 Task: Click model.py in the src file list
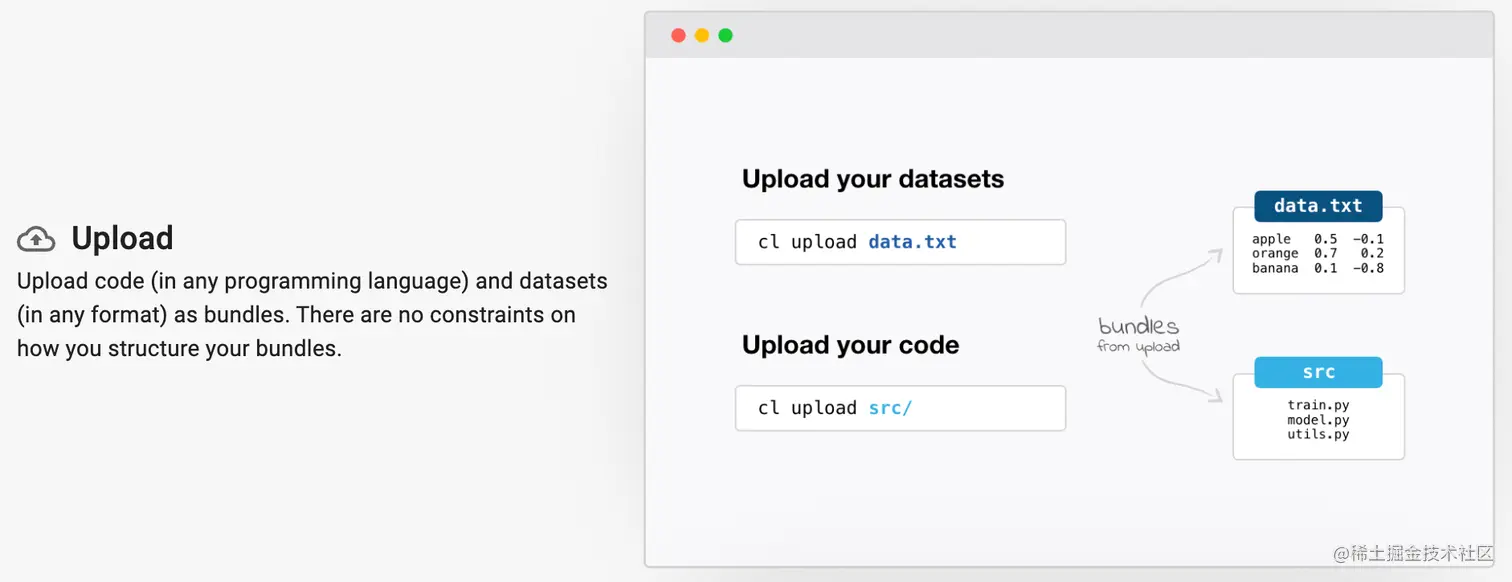click(1318, 420)
